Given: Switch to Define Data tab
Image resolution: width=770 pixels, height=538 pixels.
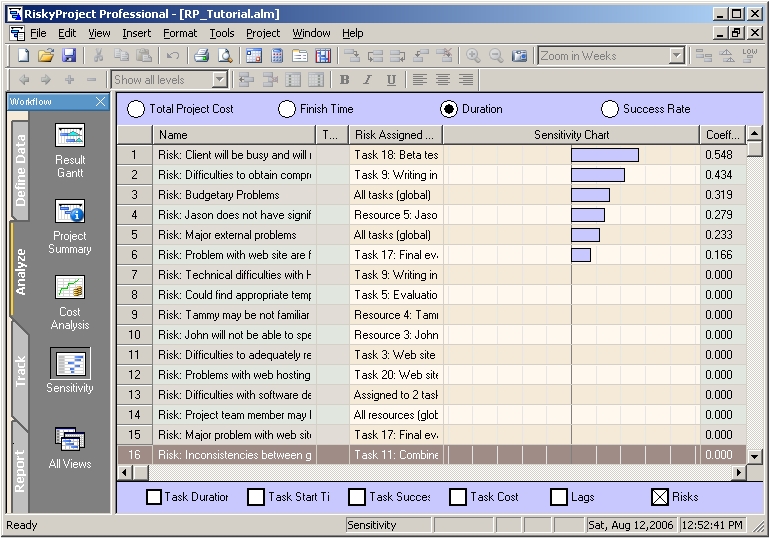Looking at the screenshot, I should 20,169.
